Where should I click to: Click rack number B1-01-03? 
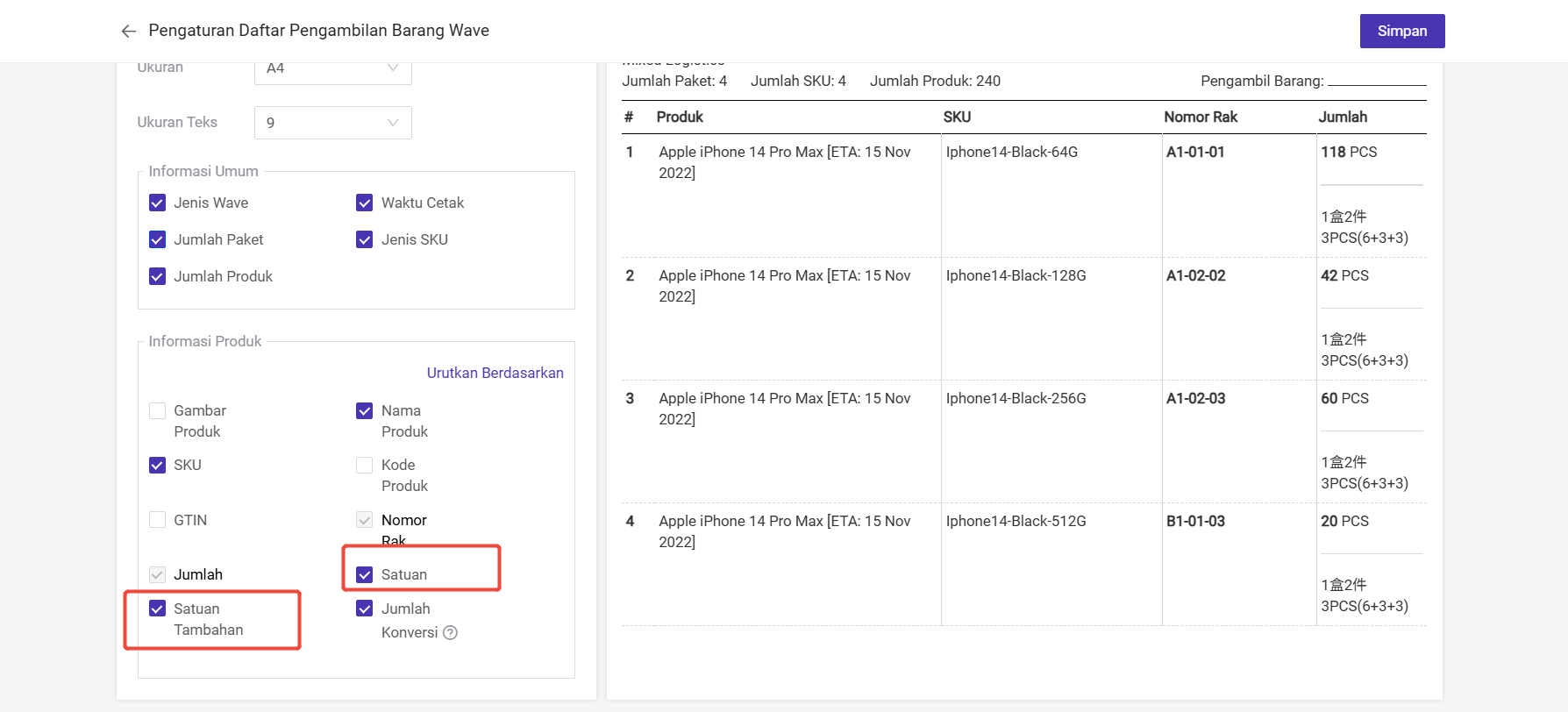pyautogui.click(x=1195, y=521)
